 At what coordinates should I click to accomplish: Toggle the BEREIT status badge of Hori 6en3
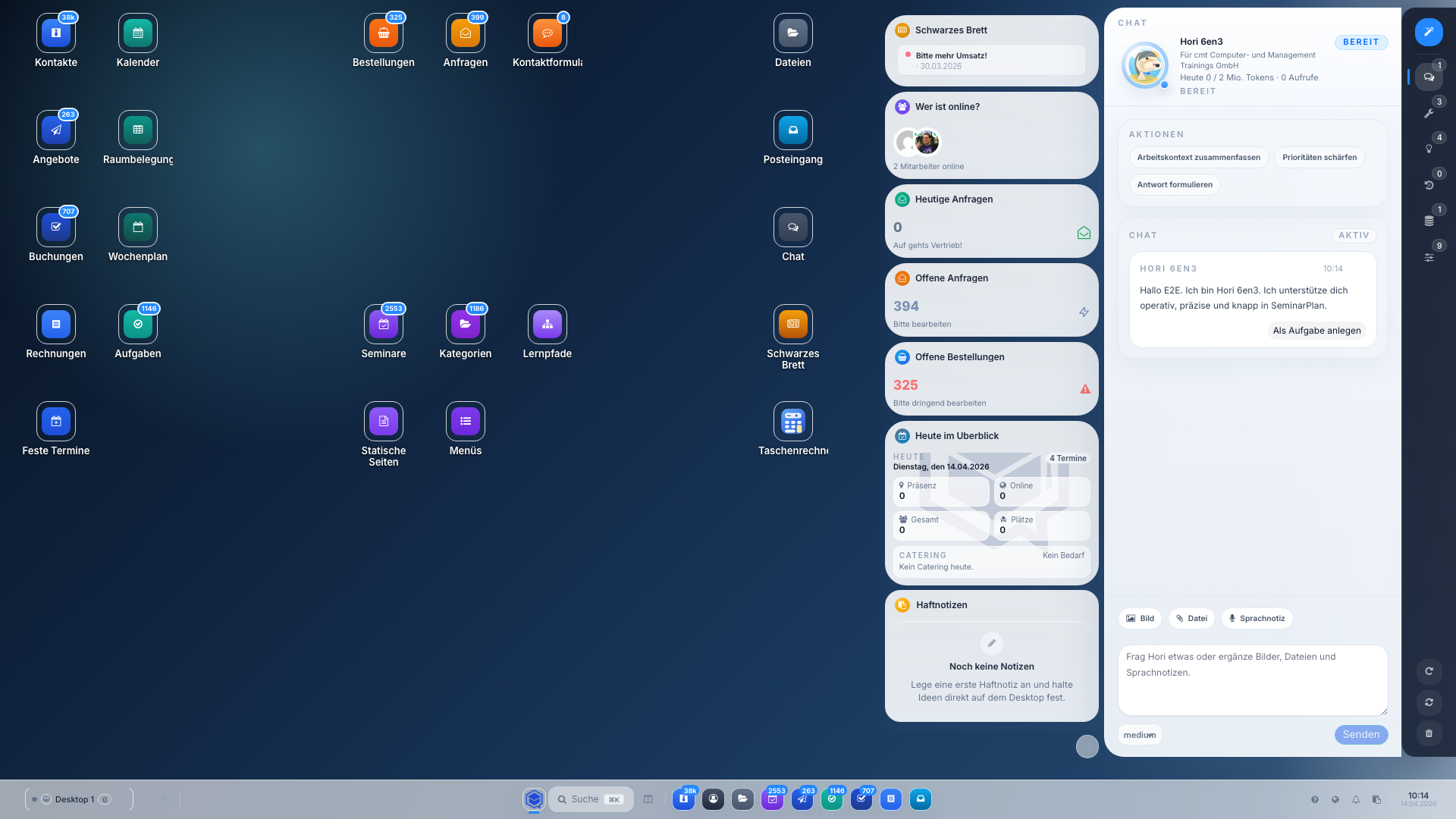[1361, 42]
